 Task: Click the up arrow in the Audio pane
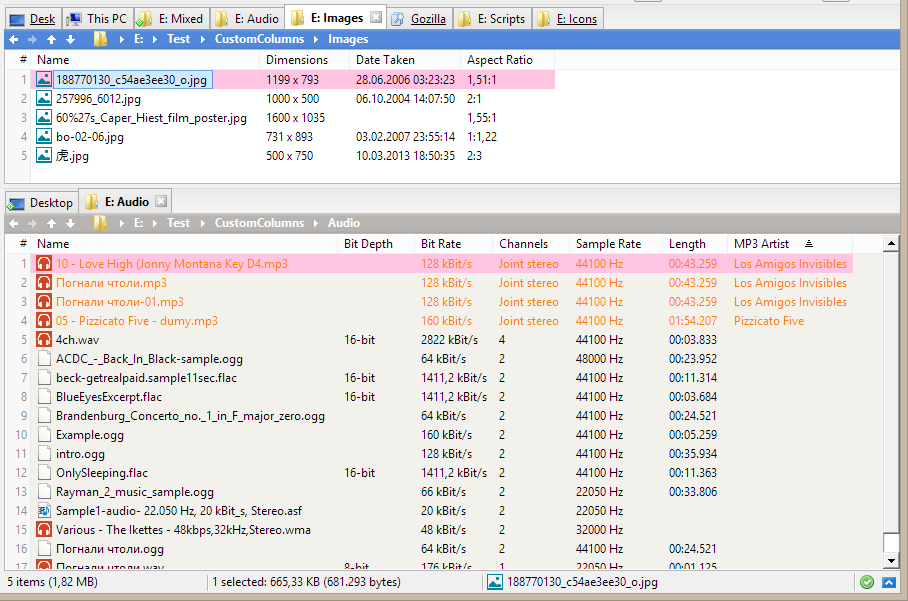point(51,223)
